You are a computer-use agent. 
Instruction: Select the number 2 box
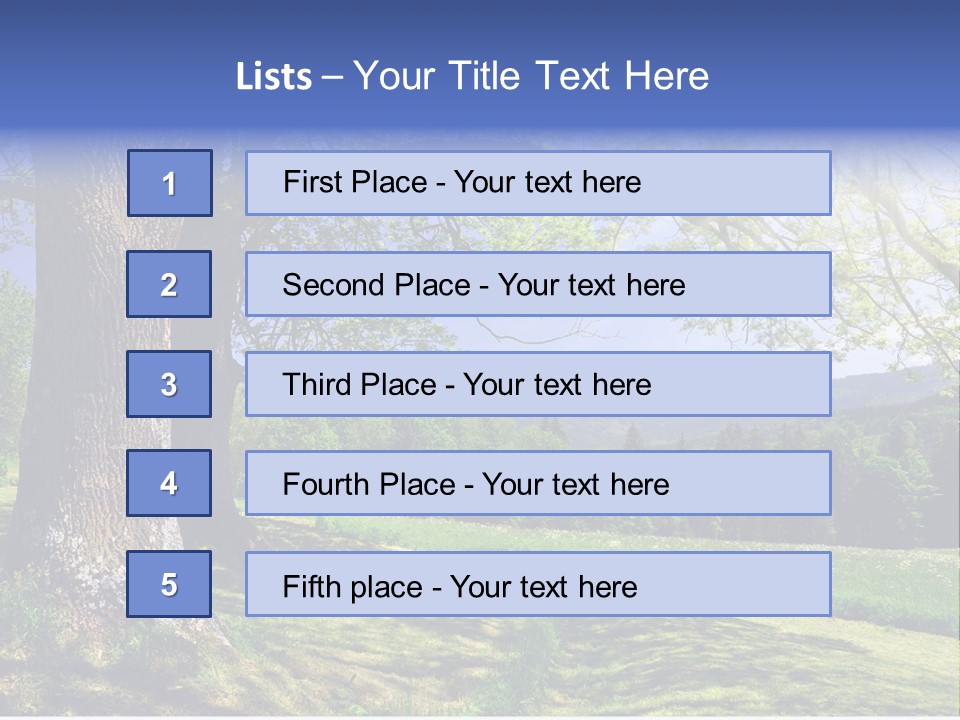pos(169,284)
